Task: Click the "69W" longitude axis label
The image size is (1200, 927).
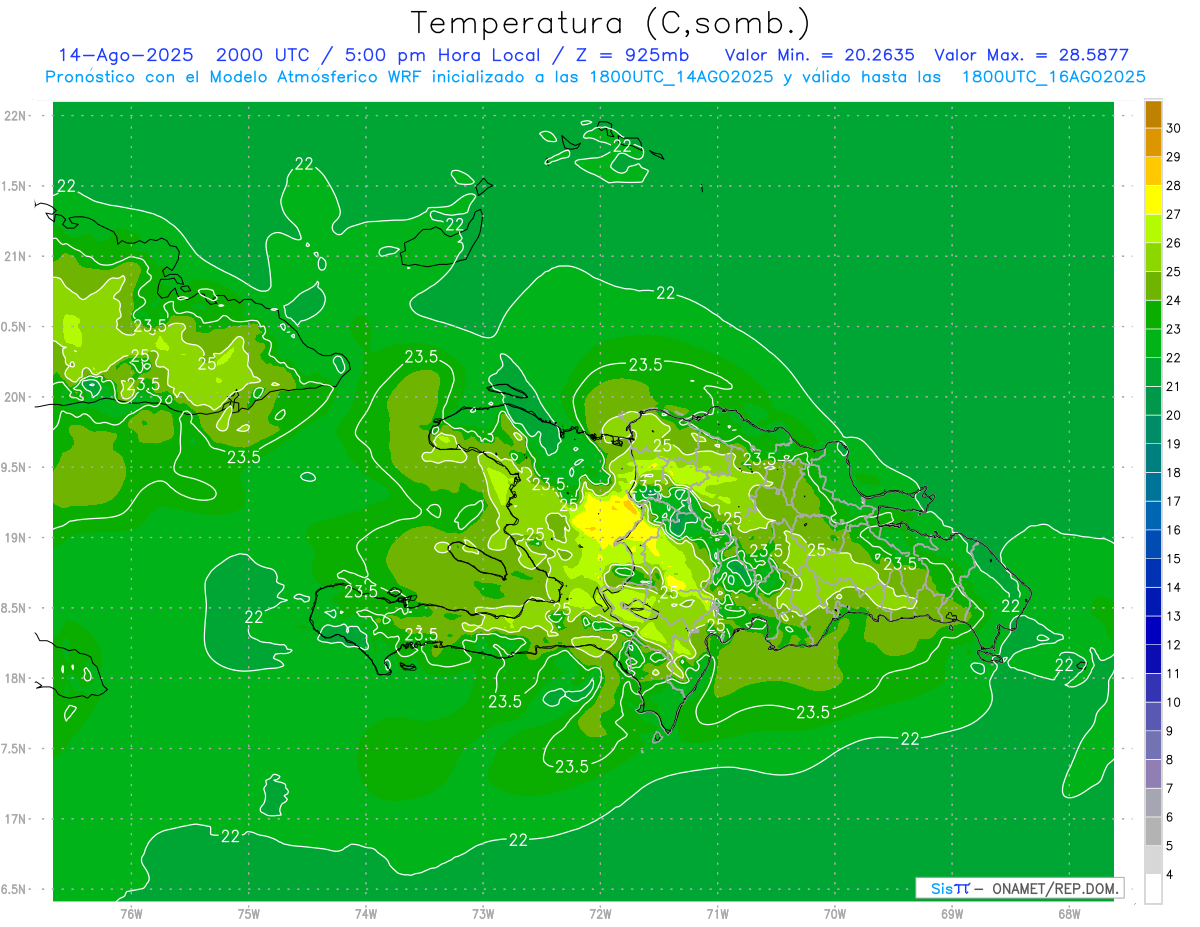Action: pyautogui.click(x=952, y=914)
